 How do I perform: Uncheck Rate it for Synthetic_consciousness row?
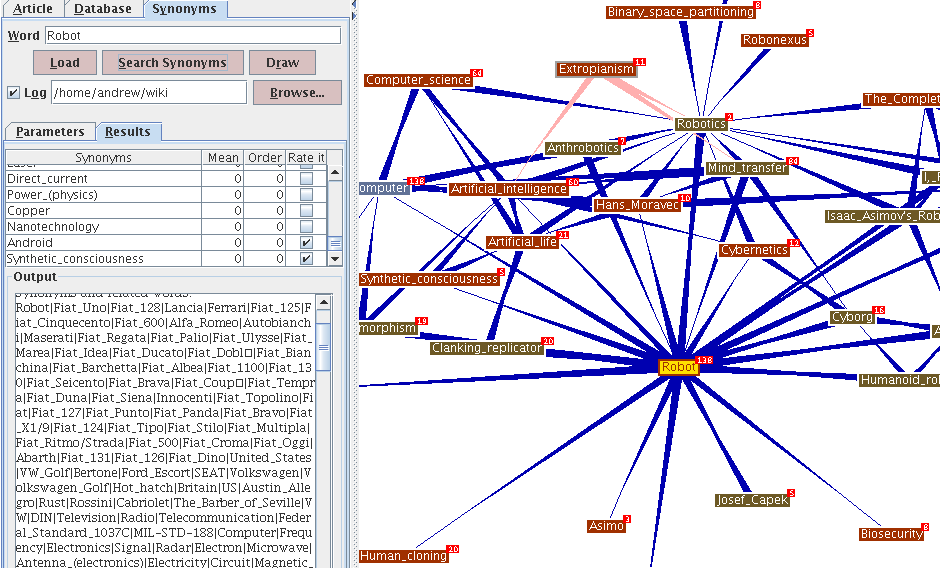[306, 259]
